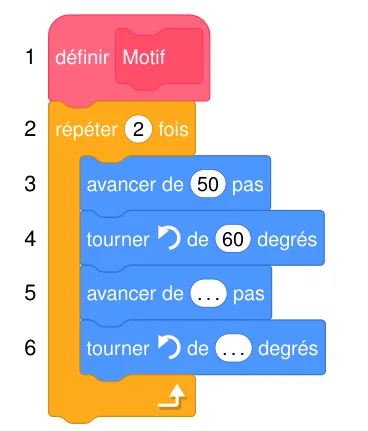Click the loop arrow icon at the repeat block bottom

(172, 396)
